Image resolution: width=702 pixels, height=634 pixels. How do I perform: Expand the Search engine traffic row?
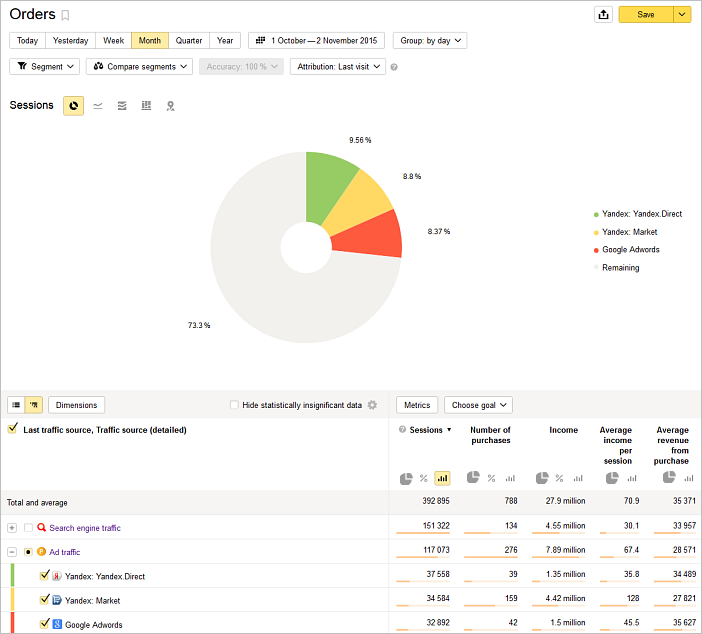pyautogui.click(x=12, y=527)
